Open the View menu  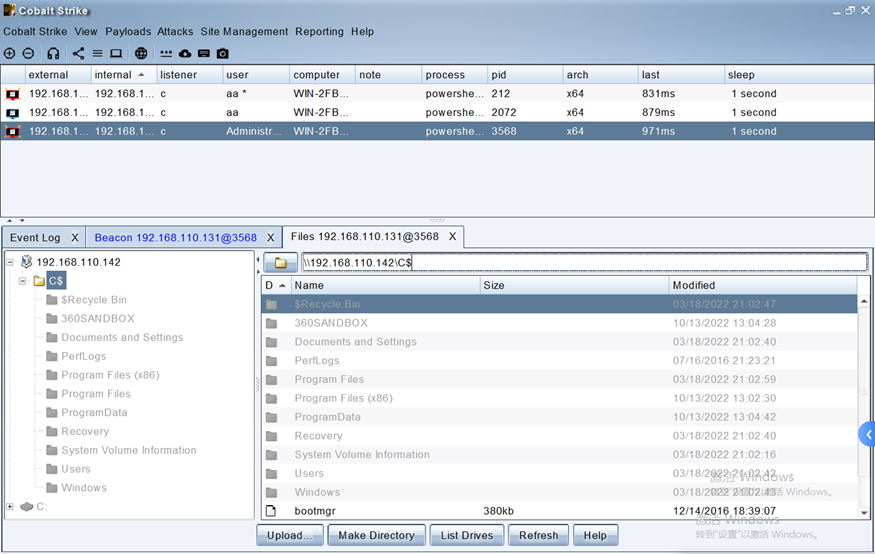click(86, 32)
